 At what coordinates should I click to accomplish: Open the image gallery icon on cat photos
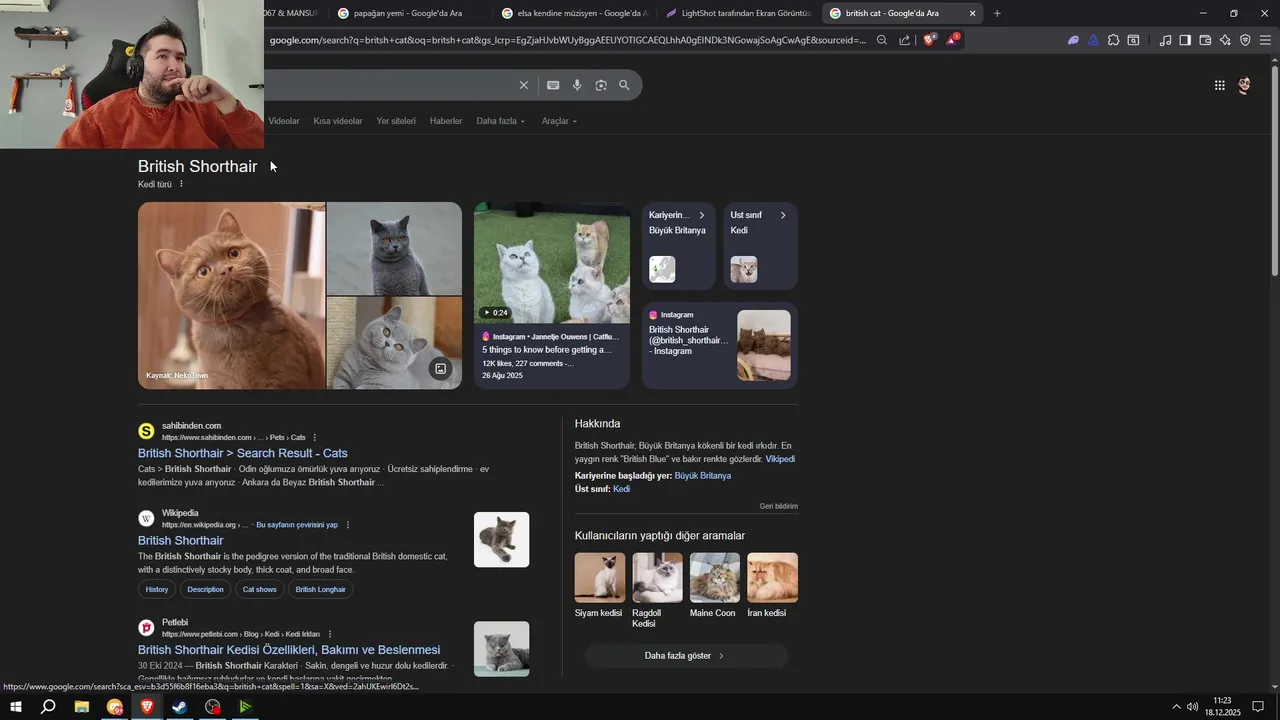(x=440, y=369)
